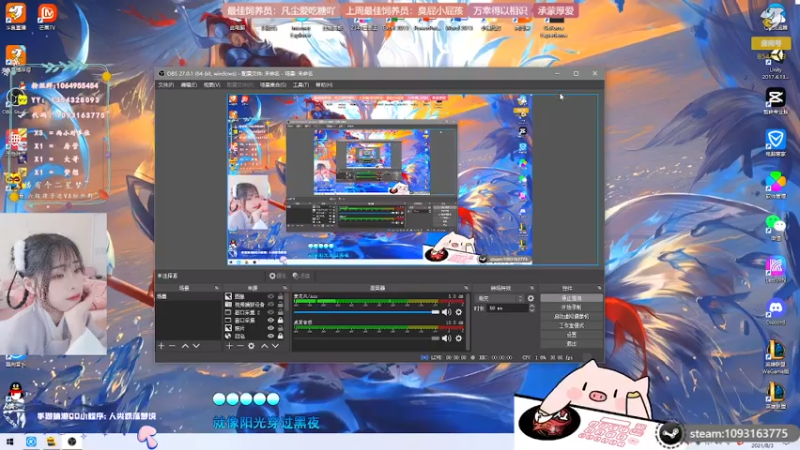800x450 pixels.
Task: Pop out the sources dock panel
Action: click(x=285, y=288)
